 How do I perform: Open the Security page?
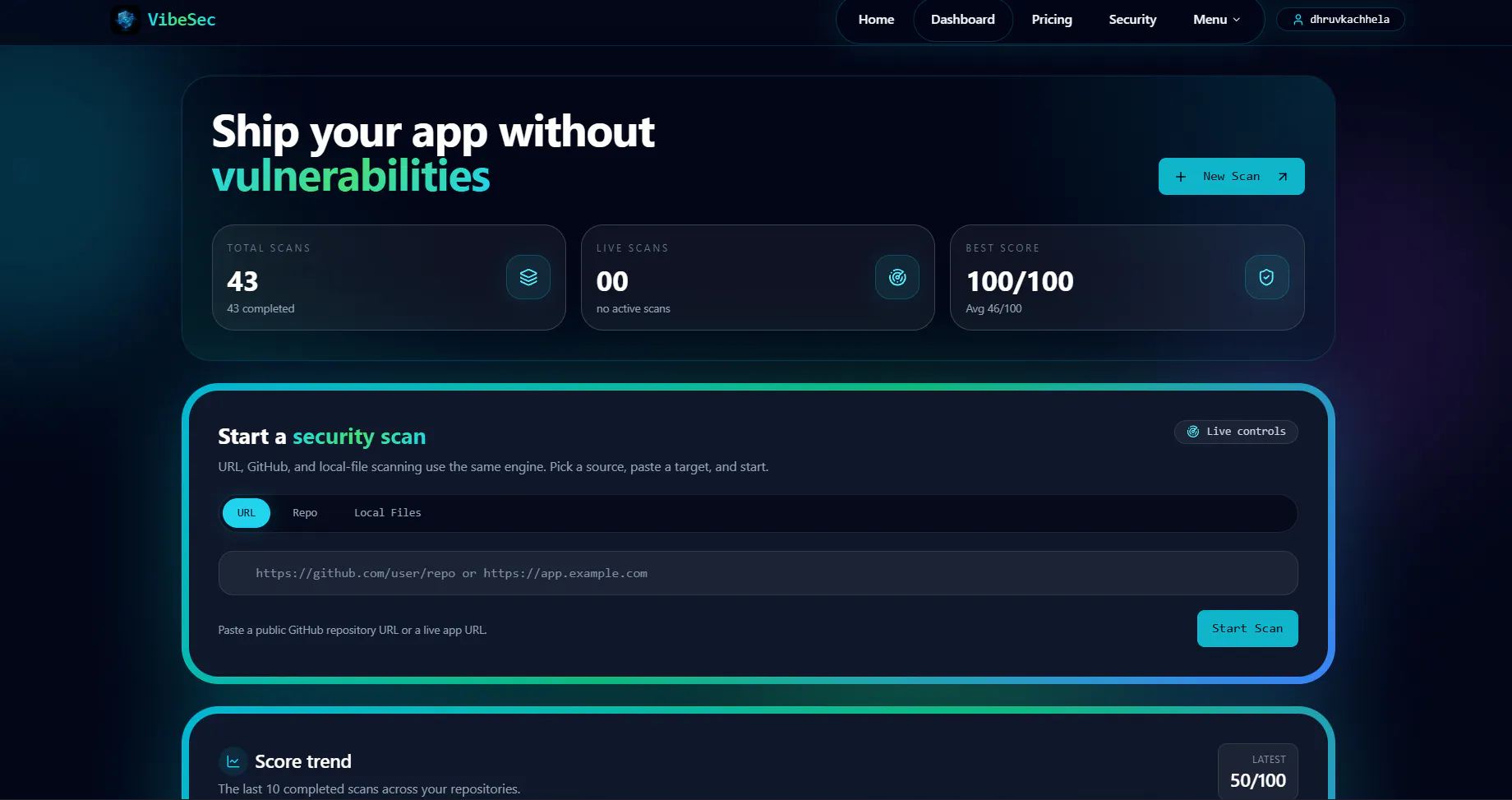tap(1132, 20)
